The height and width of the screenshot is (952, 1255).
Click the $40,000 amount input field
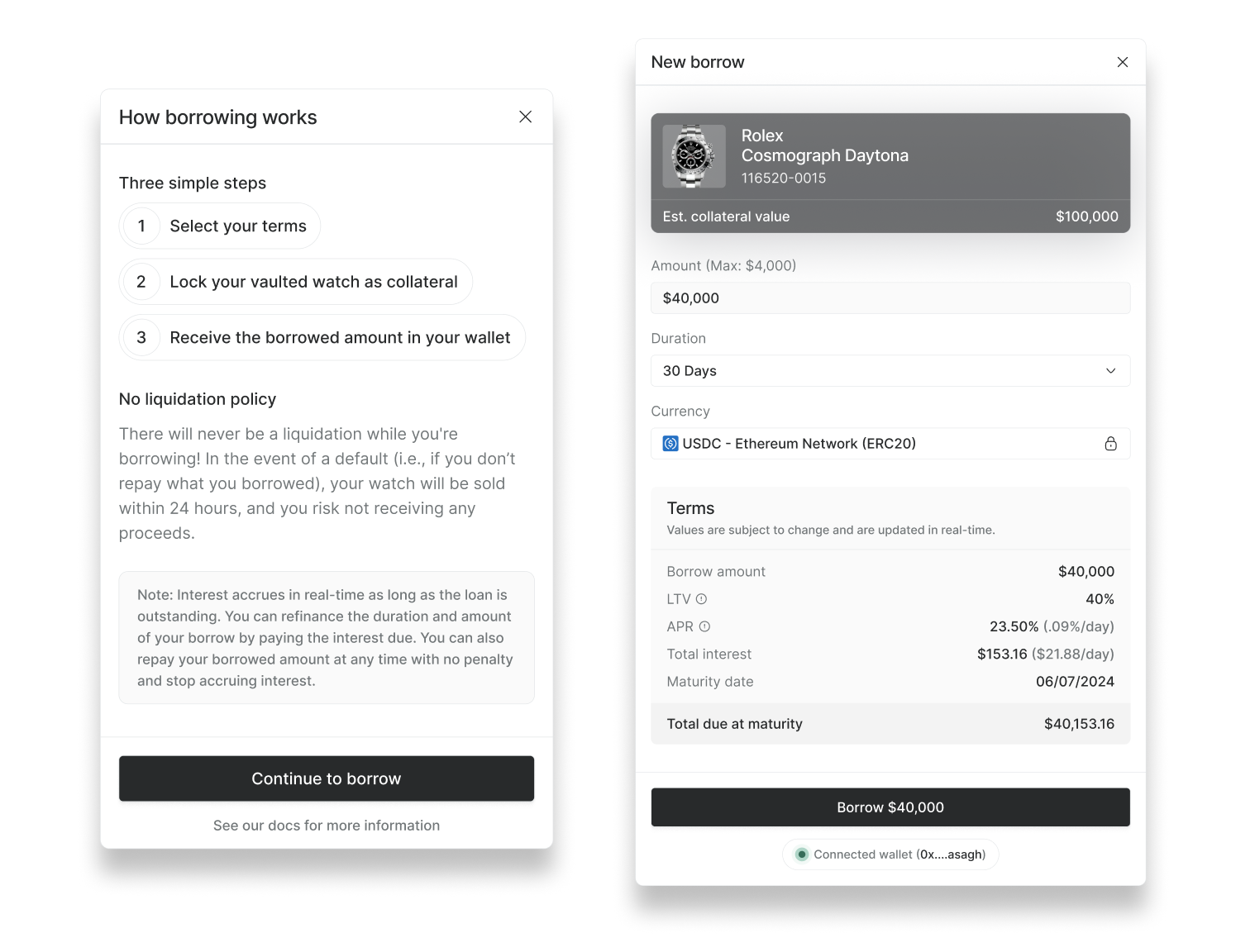(x=890, y=298)
